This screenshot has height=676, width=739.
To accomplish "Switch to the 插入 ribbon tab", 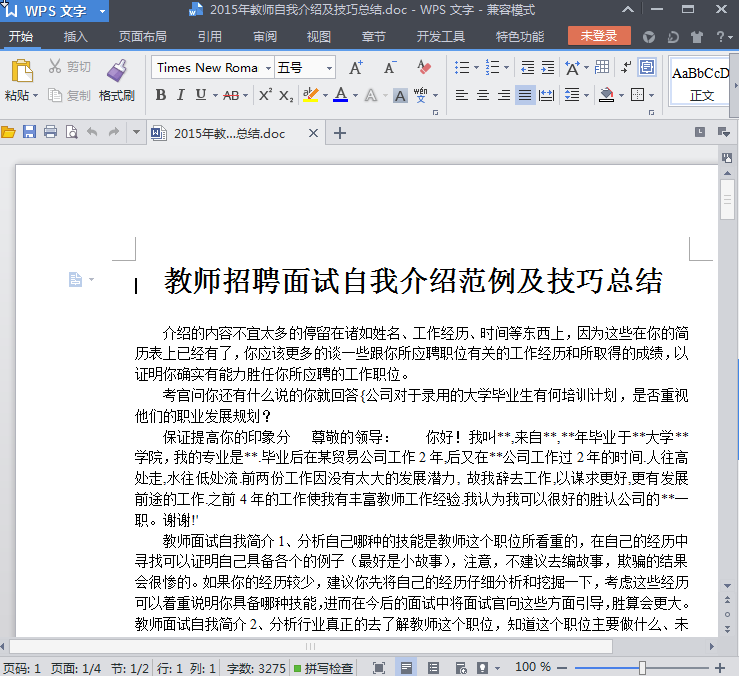I will 76,37.
